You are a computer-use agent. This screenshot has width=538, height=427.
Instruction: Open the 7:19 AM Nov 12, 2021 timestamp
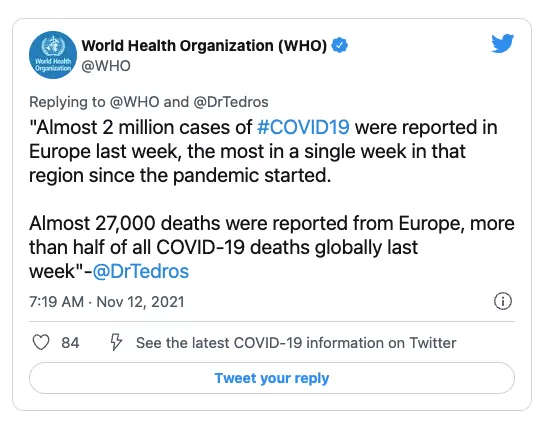coord(107,302)
